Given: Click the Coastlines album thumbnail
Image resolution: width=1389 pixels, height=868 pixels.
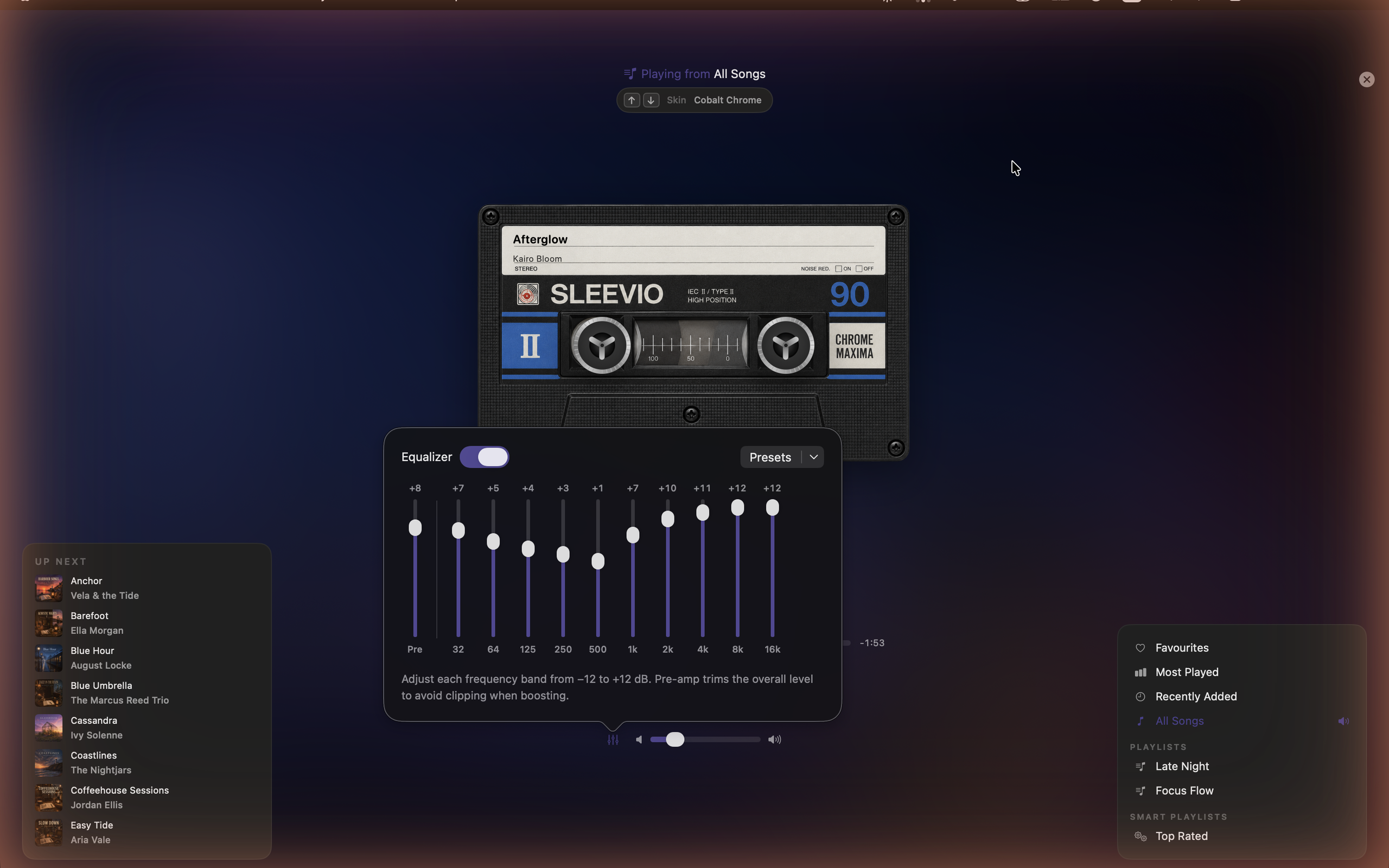Looking at the screenshot, I should [49, 763].
